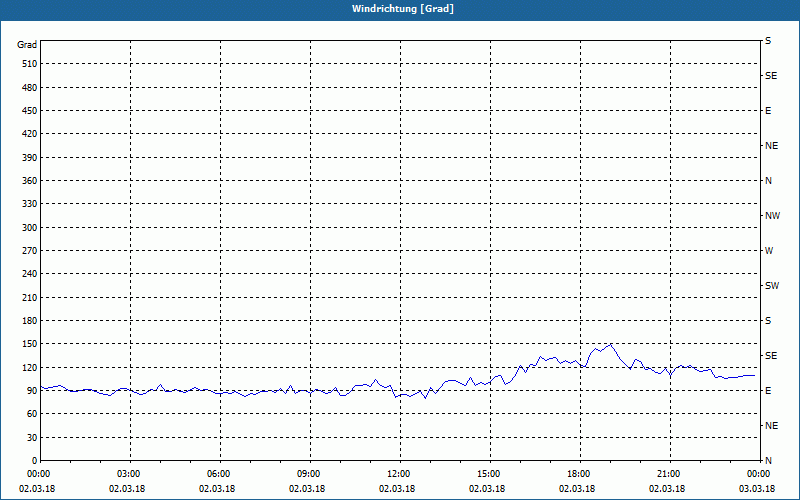
Task: Click the 420 y-axis tick label
Action: point(30,134)
